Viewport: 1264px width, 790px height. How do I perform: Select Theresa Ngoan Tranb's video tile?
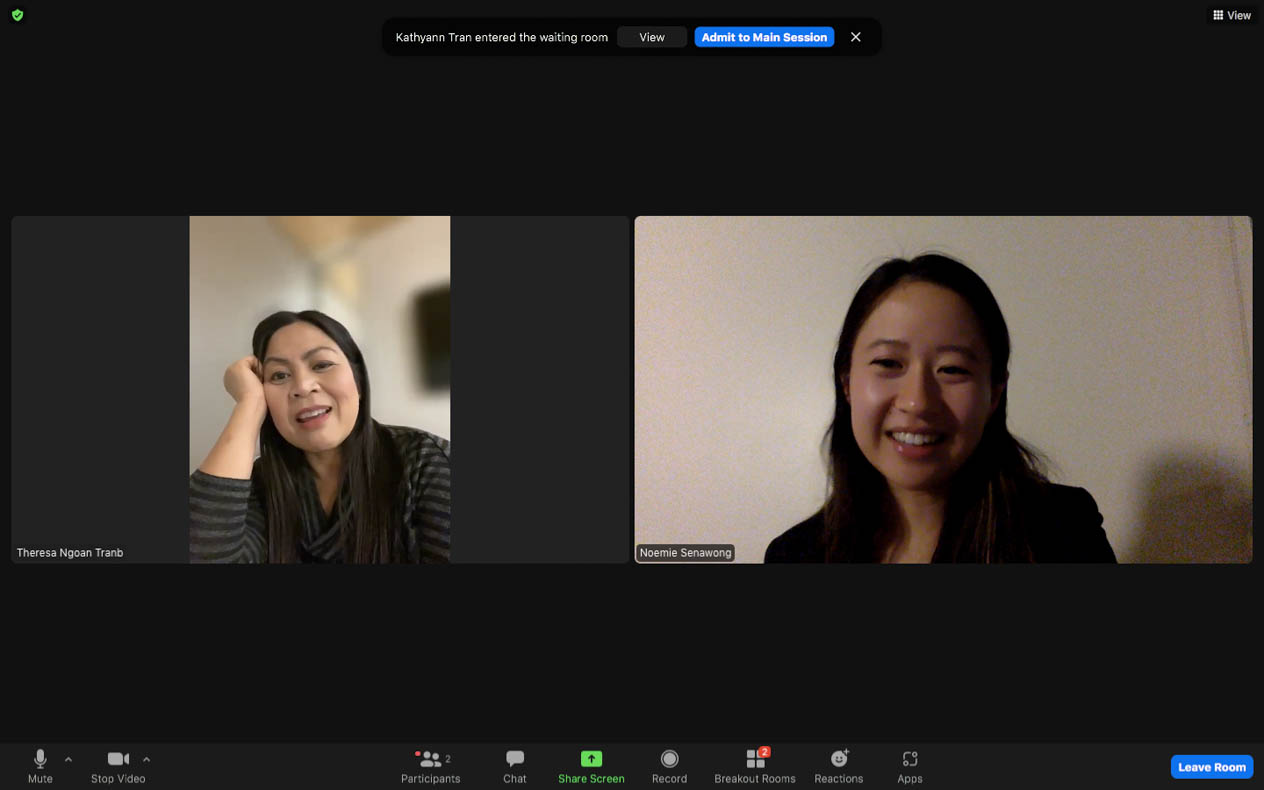(x=320, y=390)
